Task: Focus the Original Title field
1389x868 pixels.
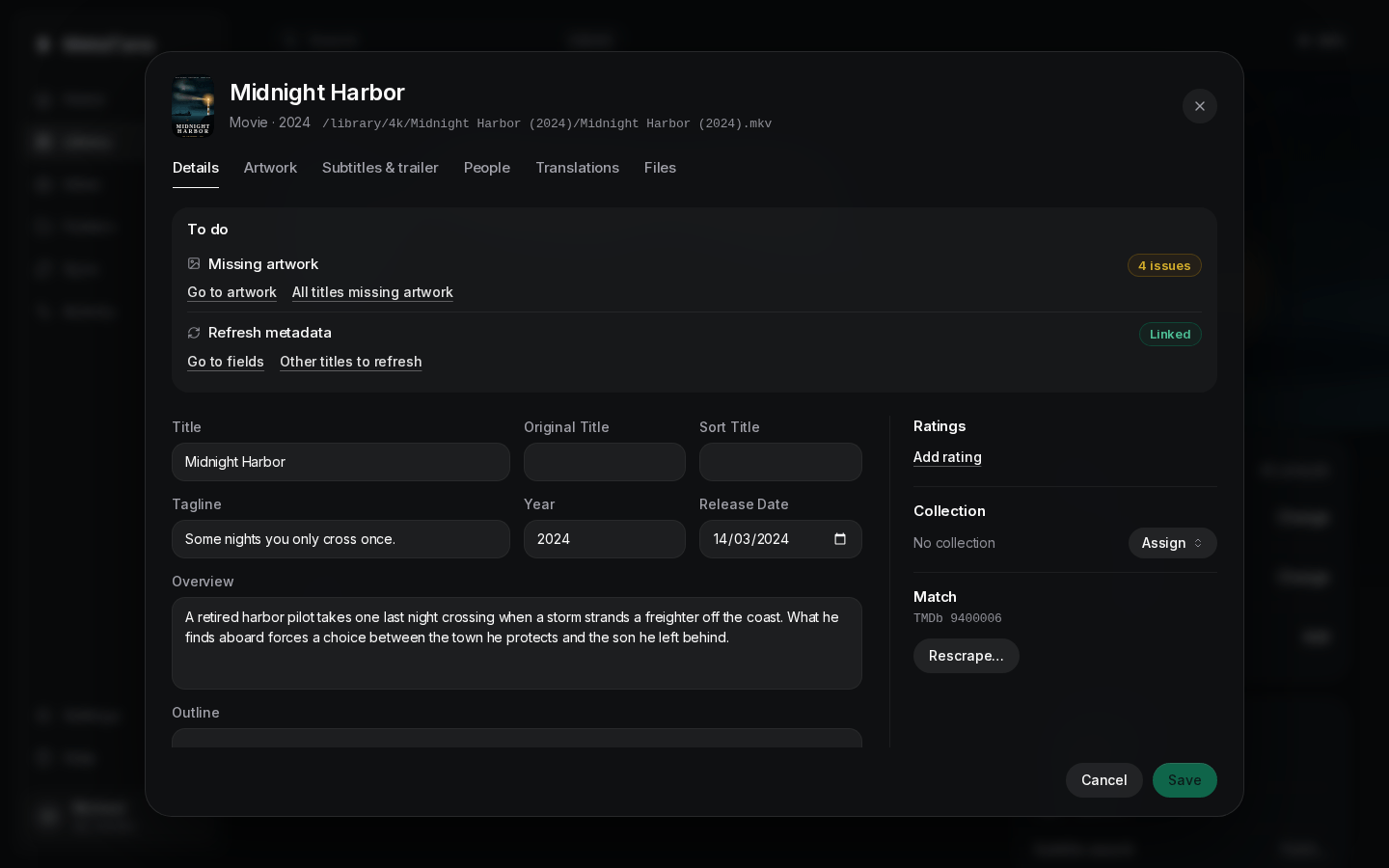Action: (605, 462)
